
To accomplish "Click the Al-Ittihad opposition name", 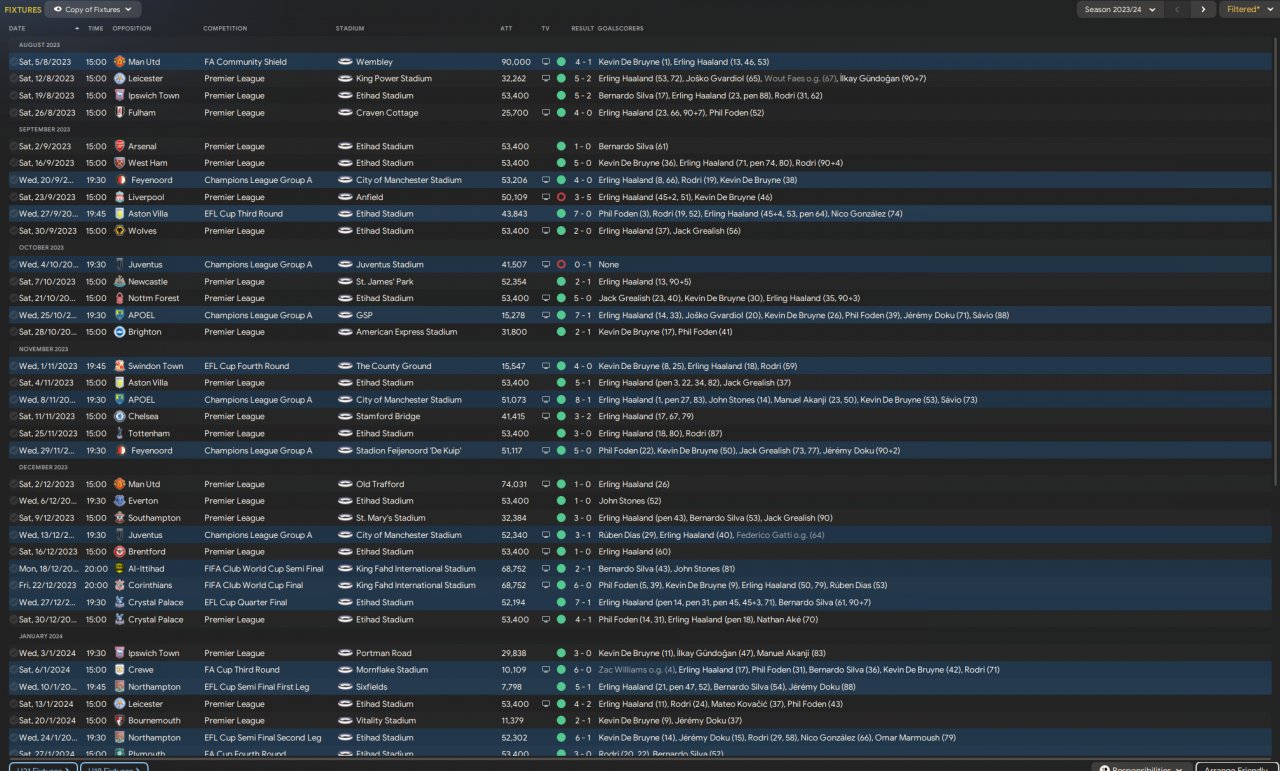I will pos(148,569).
